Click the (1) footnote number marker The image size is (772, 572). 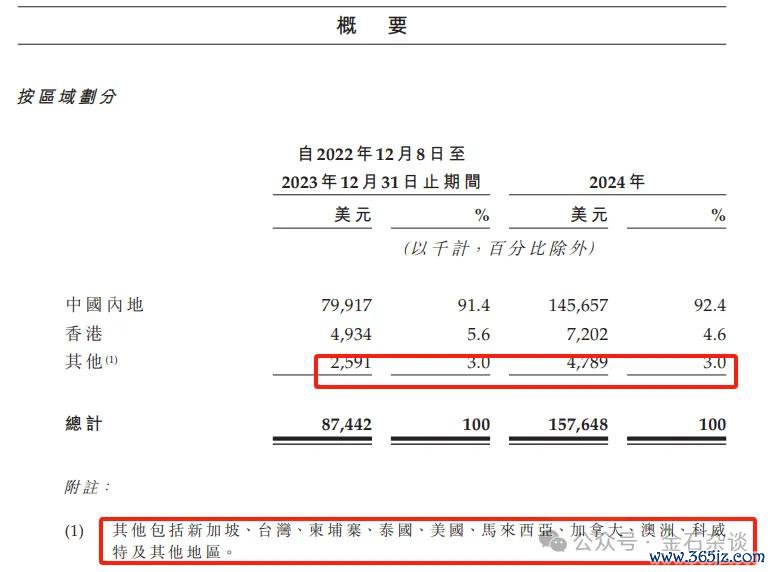coord(74,532)
